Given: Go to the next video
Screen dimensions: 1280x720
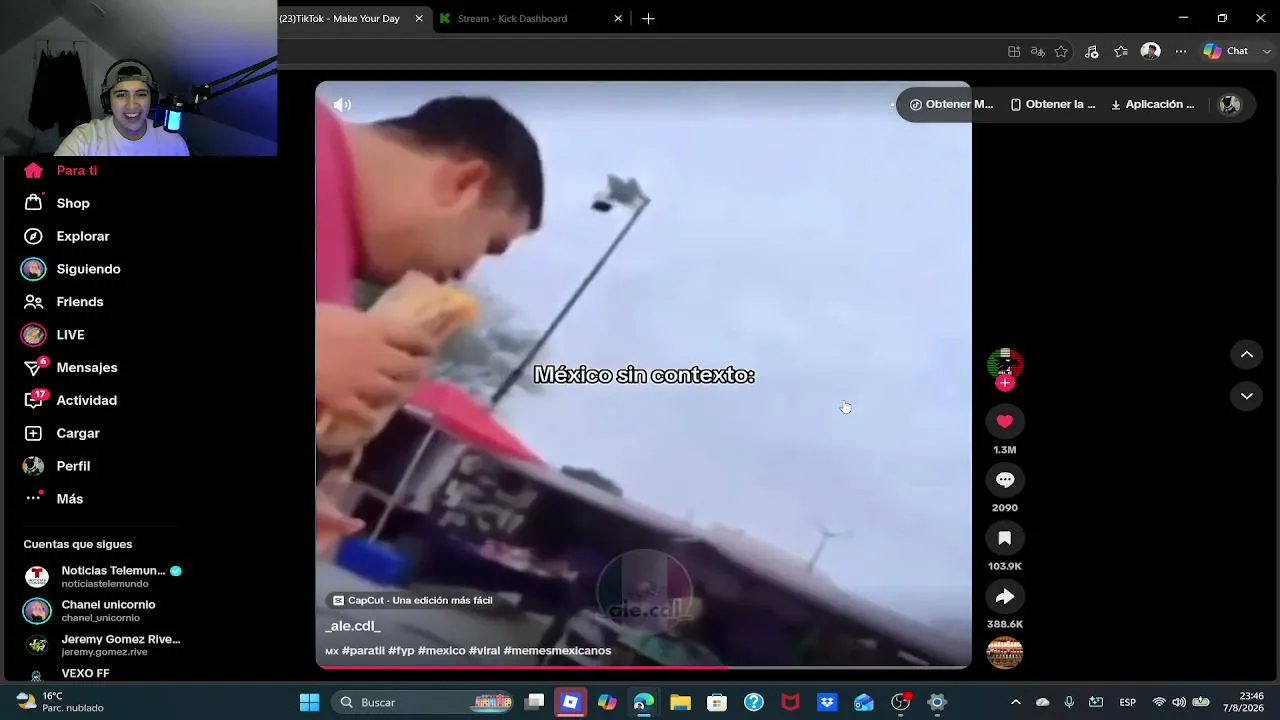Looking at the screenshot, I should tap(1247, 396).
